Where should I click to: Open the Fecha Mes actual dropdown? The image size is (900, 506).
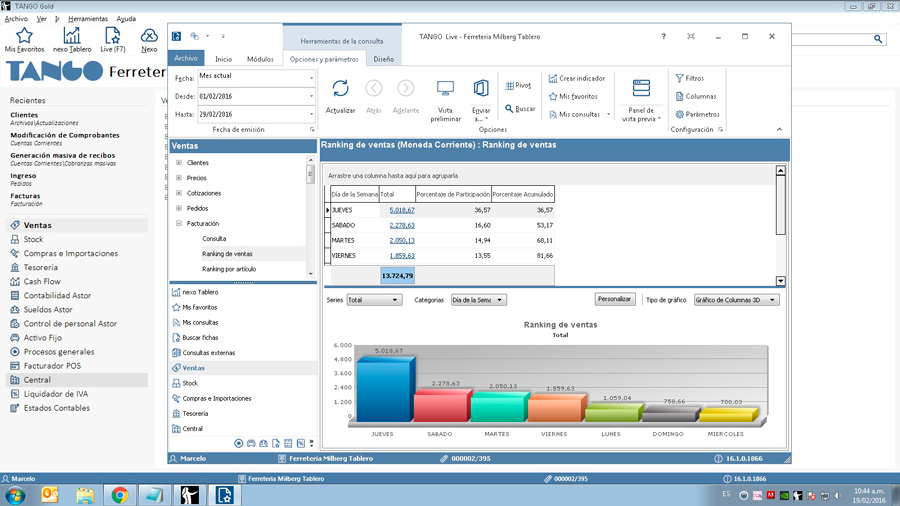312,78
